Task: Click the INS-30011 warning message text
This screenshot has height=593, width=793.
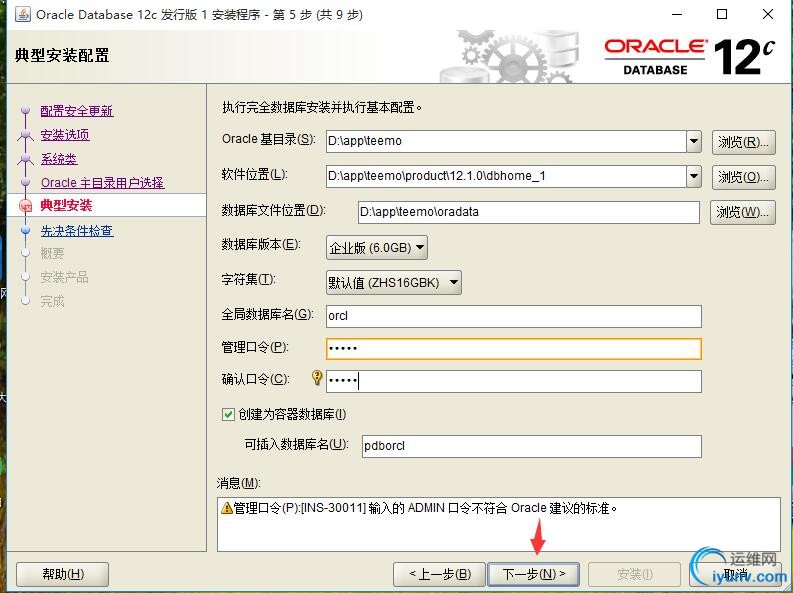Action: 425,508
